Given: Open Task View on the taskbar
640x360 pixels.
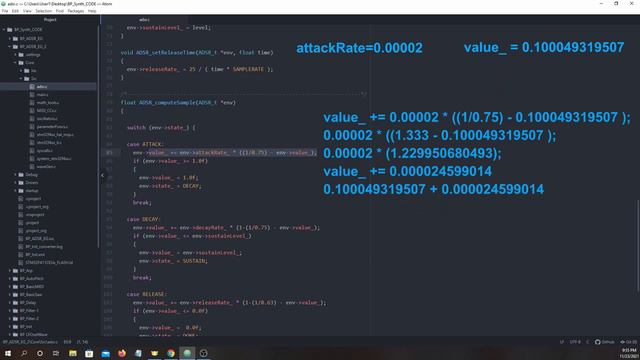Looking at the screenshot, I should 56,353.
